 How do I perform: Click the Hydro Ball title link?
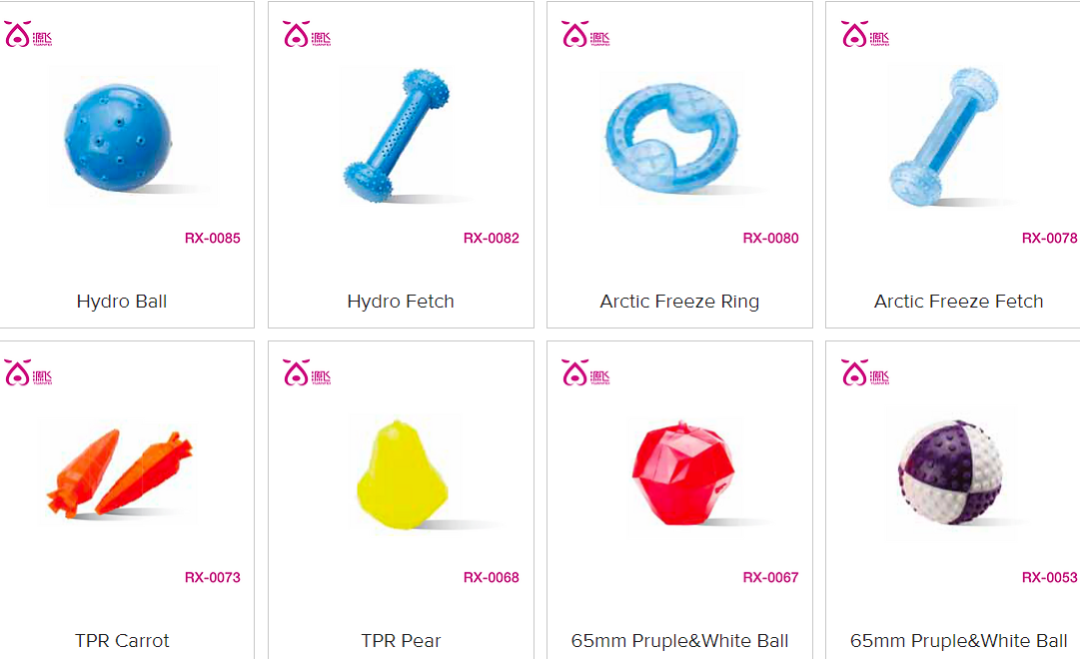(x=122, y=302)
